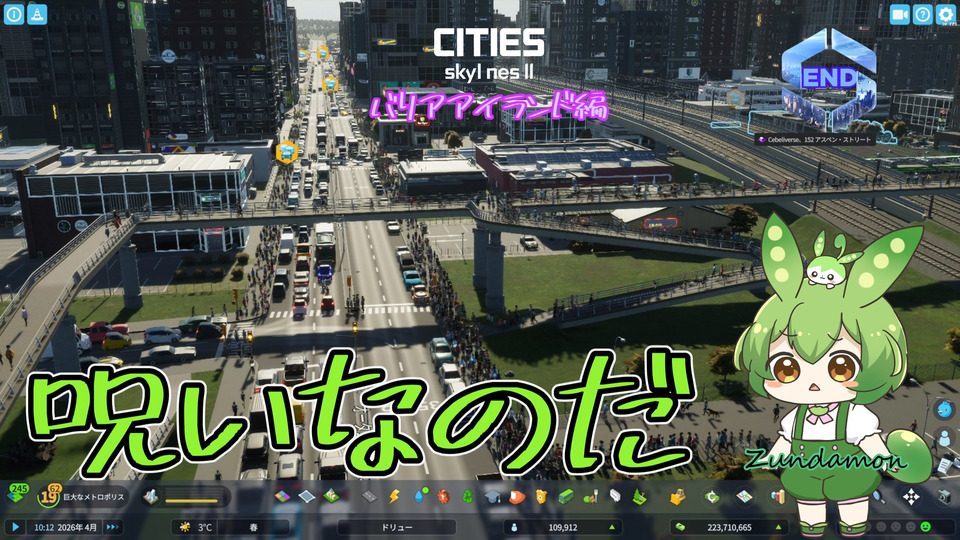The image size is (960, 540).
Task: Open the Parks and Recreation menu
Action: point(590,497)
